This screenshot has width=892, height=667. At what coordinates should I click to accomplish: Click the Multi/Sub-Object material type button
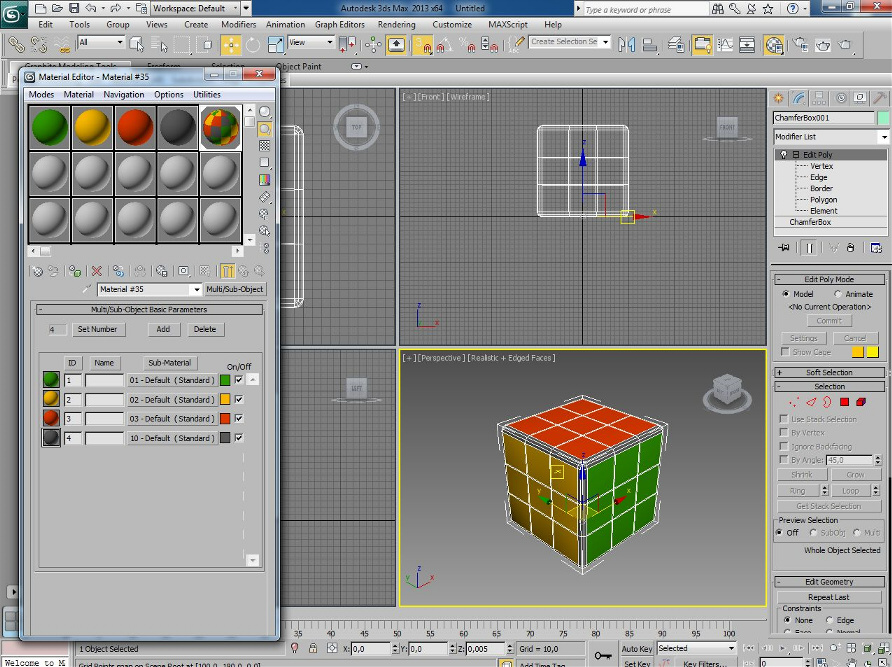234,289
